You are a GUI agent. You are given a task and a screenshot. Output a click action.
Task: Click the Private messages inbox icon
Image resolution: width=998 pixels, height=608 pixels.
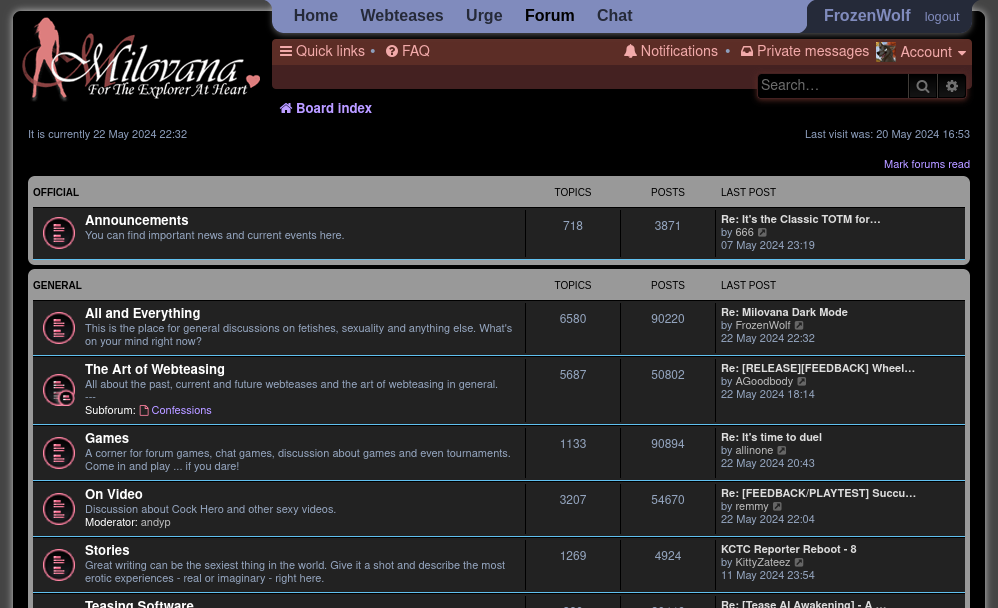tap(747, 51)
